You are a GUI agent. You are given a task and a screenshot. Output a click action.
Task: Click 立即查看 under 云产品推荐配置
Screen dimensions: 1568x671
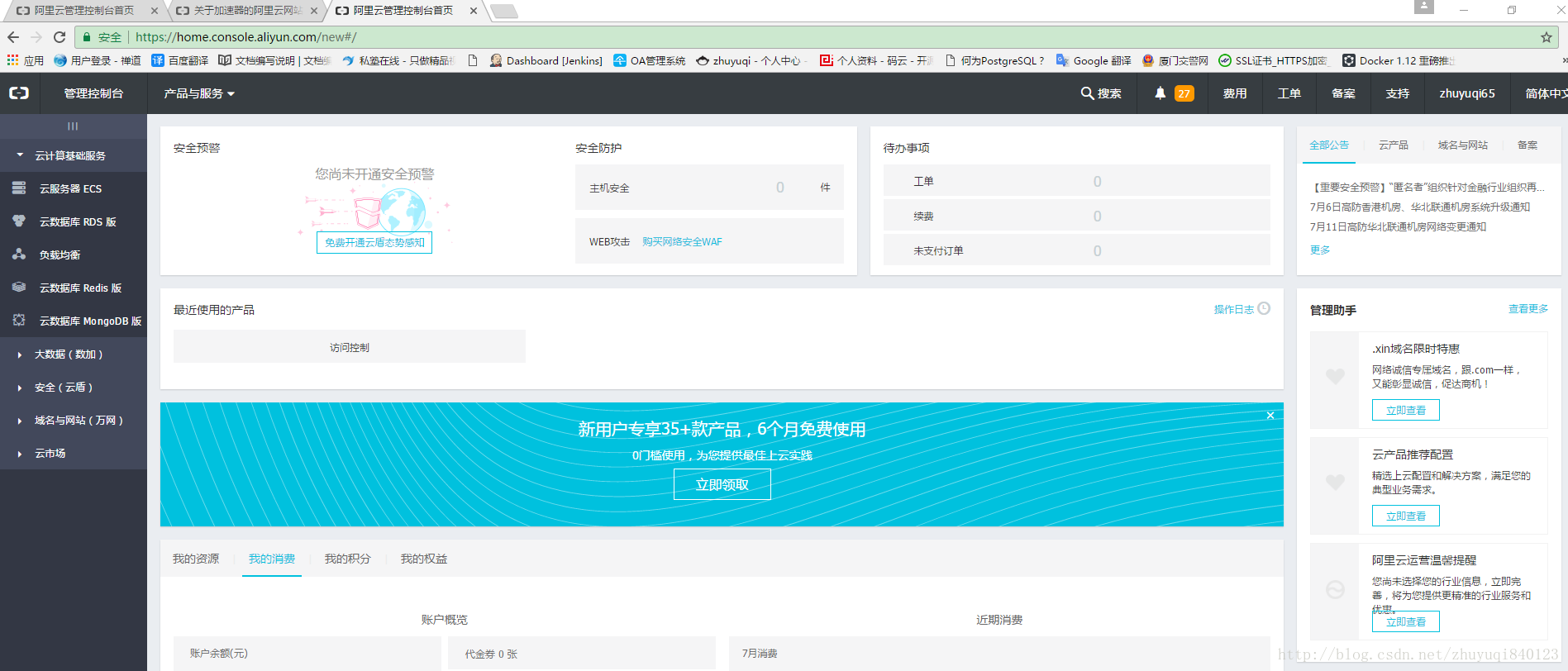[x=1406, y=516]
